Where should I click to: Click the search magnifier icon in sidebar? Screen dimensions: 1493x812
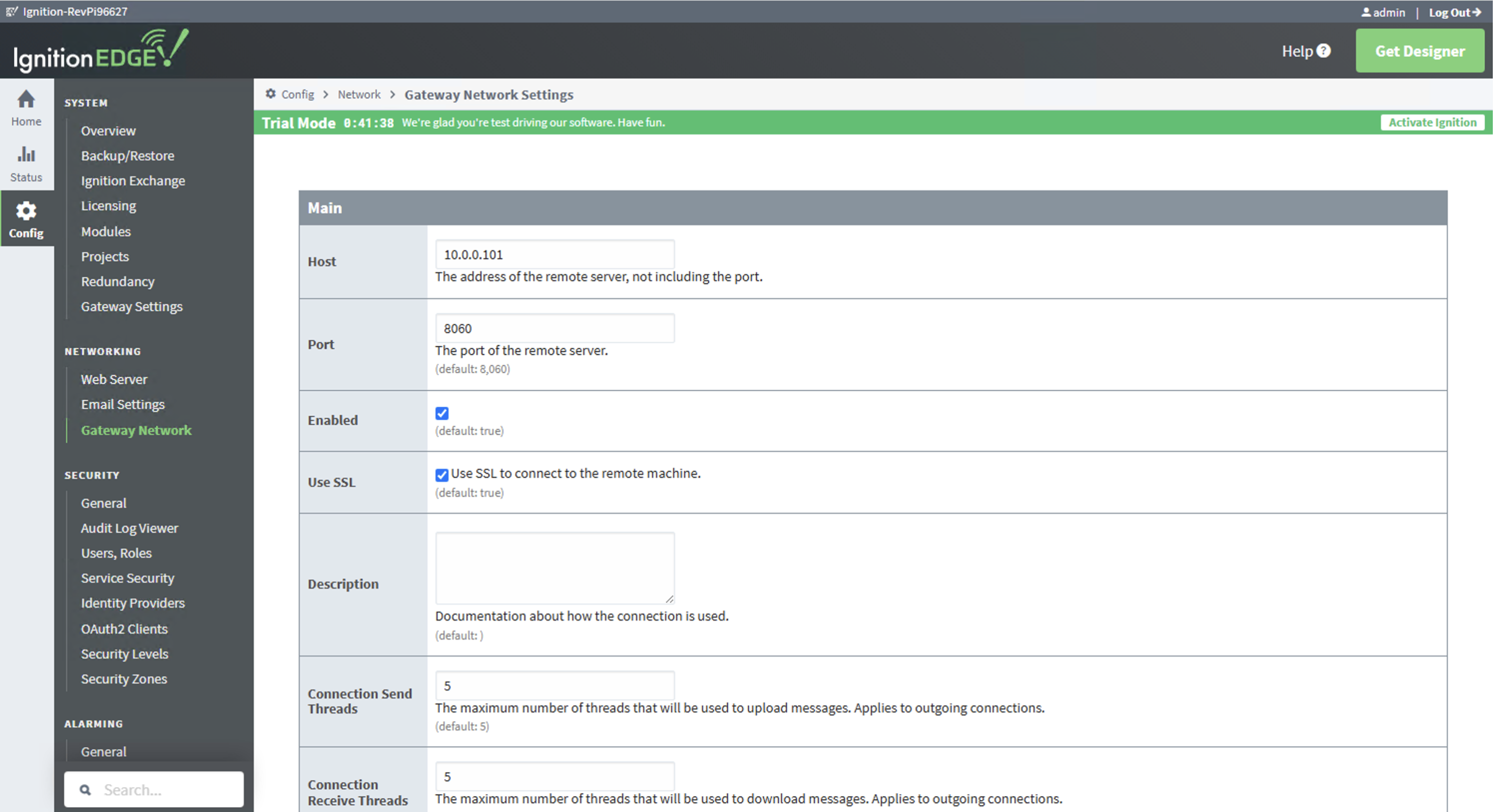pos(85,789)
